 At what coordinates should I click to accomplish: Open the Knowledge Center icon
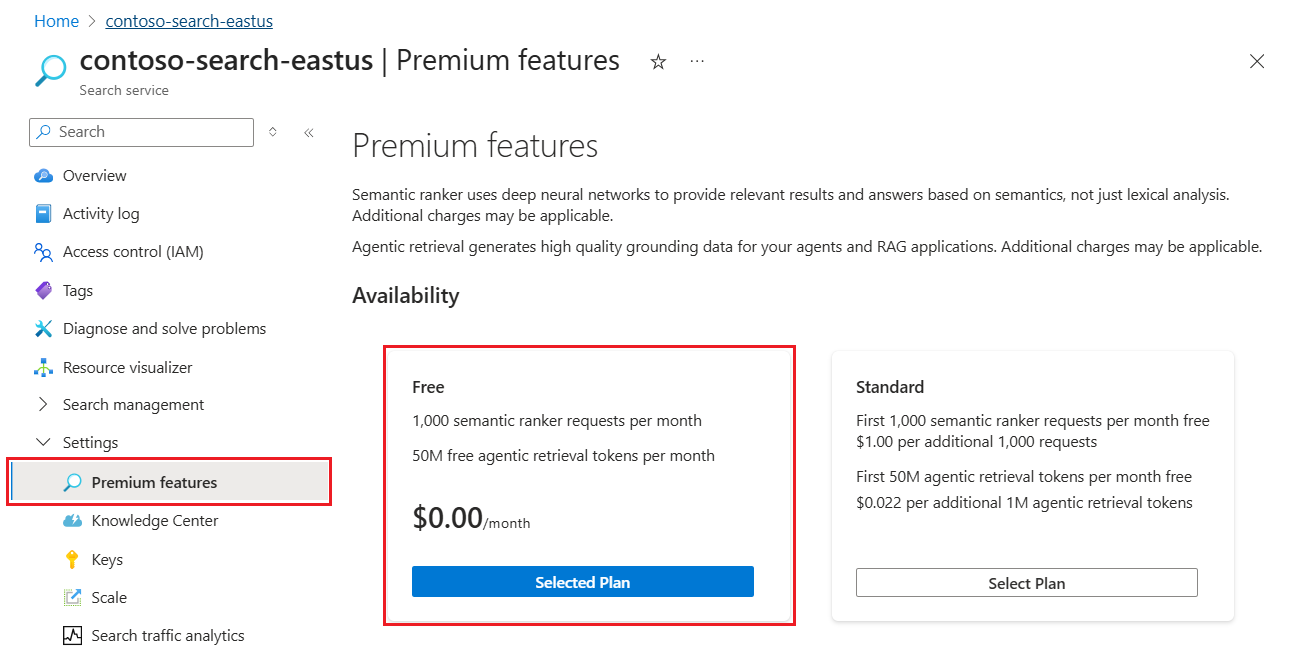(69, 520)
